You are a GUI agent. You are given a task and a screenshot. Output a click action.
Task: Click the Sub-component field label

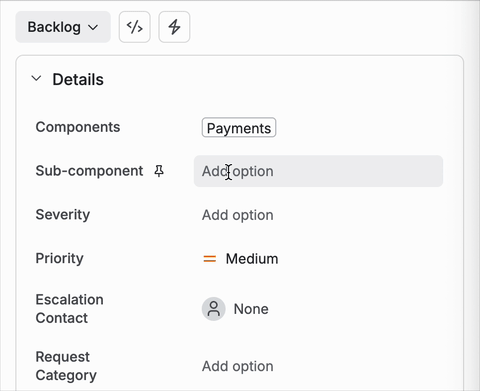click(89, 171)
